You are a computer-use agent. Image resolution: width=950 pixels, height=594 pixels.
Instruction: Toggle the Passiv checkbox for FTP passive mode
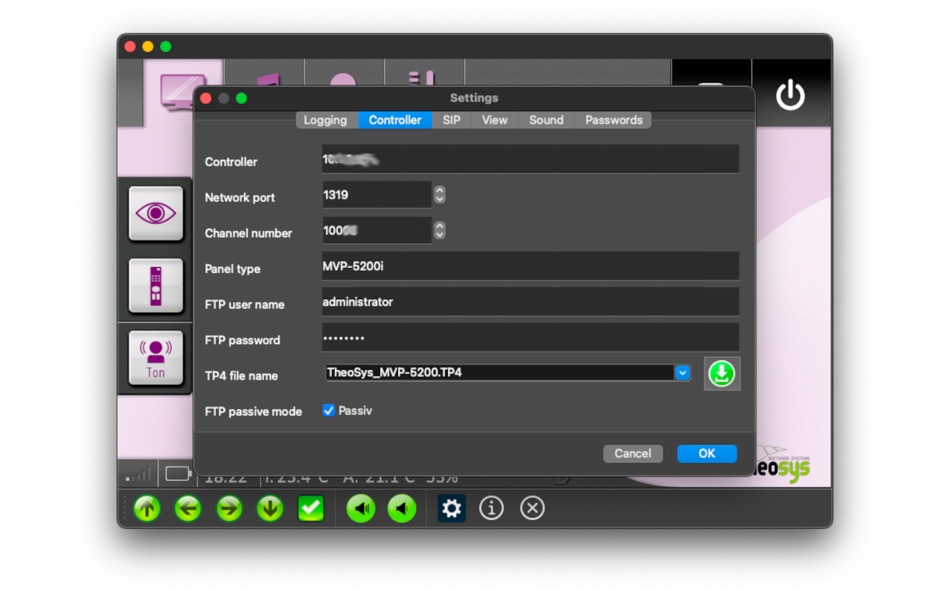(x=328, y=410)
